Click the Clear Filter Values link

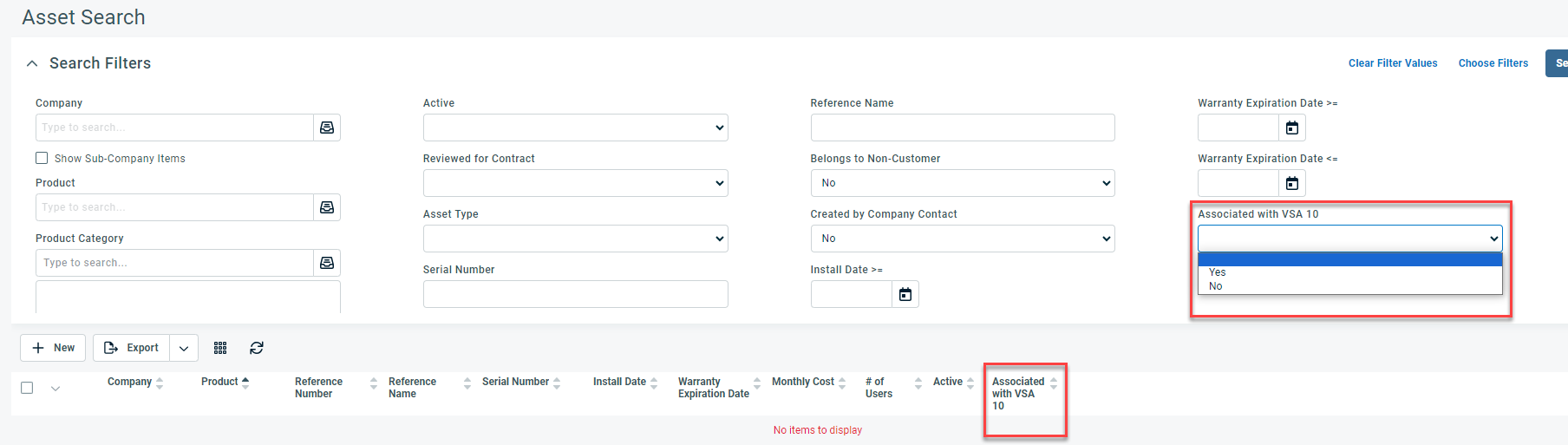[1393, 63]
